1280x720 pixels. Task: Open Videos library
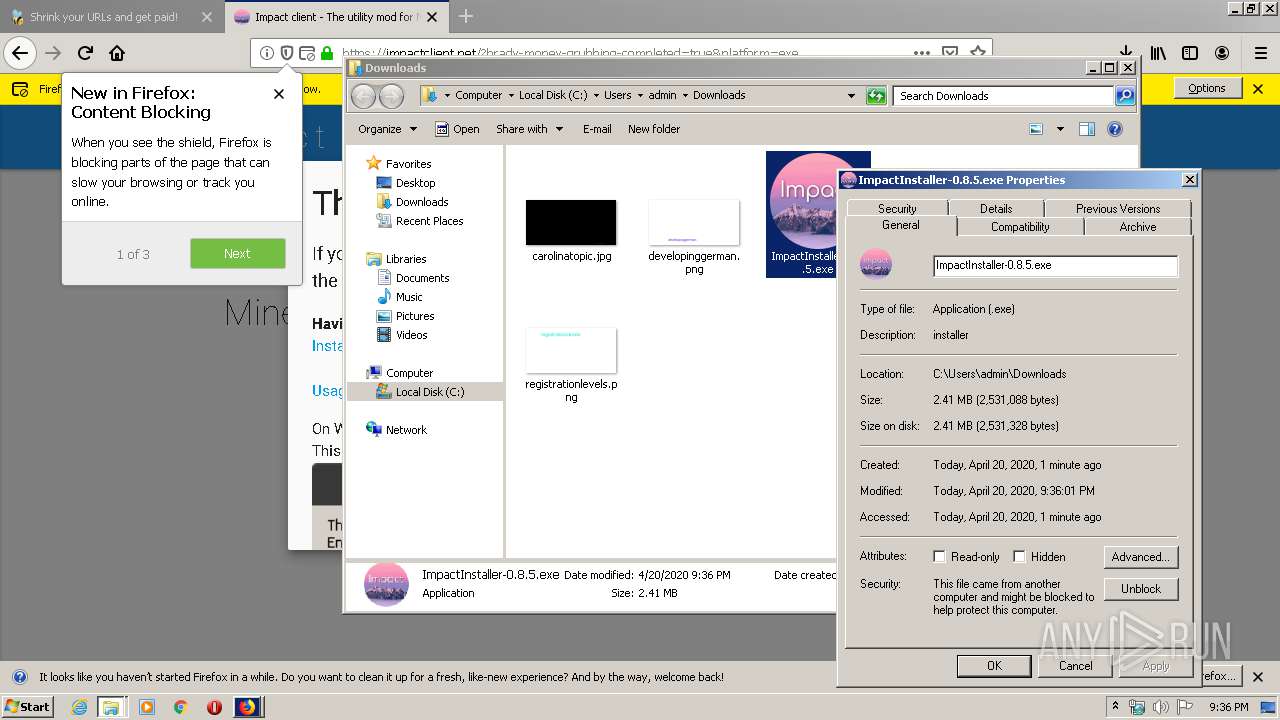pyautogui.click(x=411, y=335)
